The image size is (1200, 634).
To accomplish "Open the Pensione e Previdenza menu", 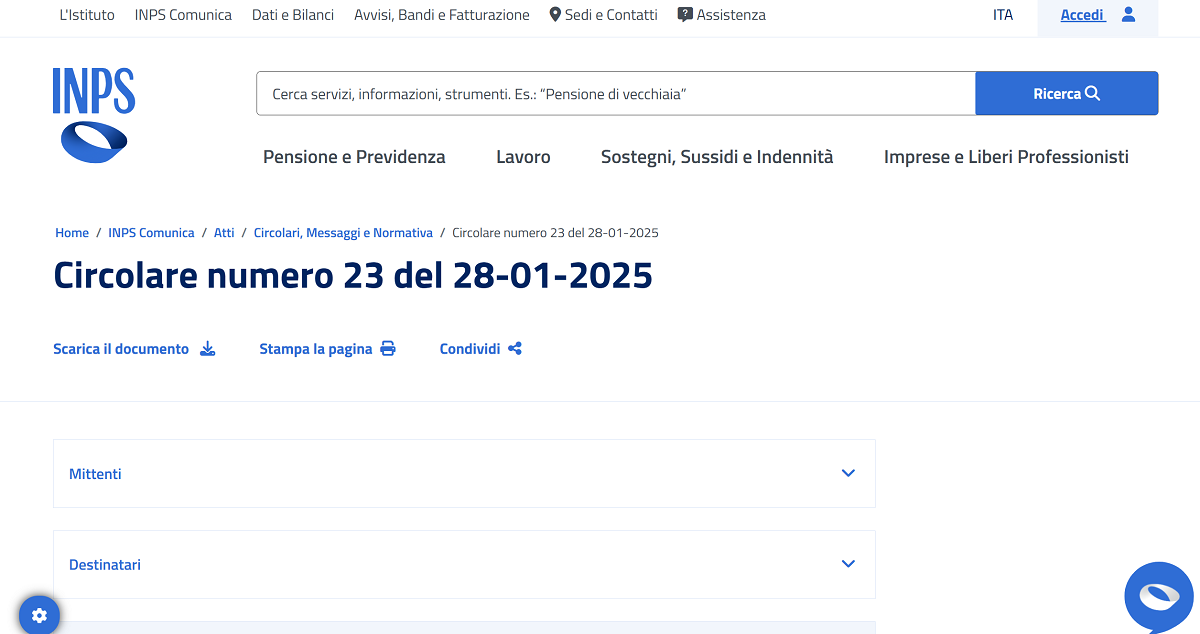I will coord(354,157).
